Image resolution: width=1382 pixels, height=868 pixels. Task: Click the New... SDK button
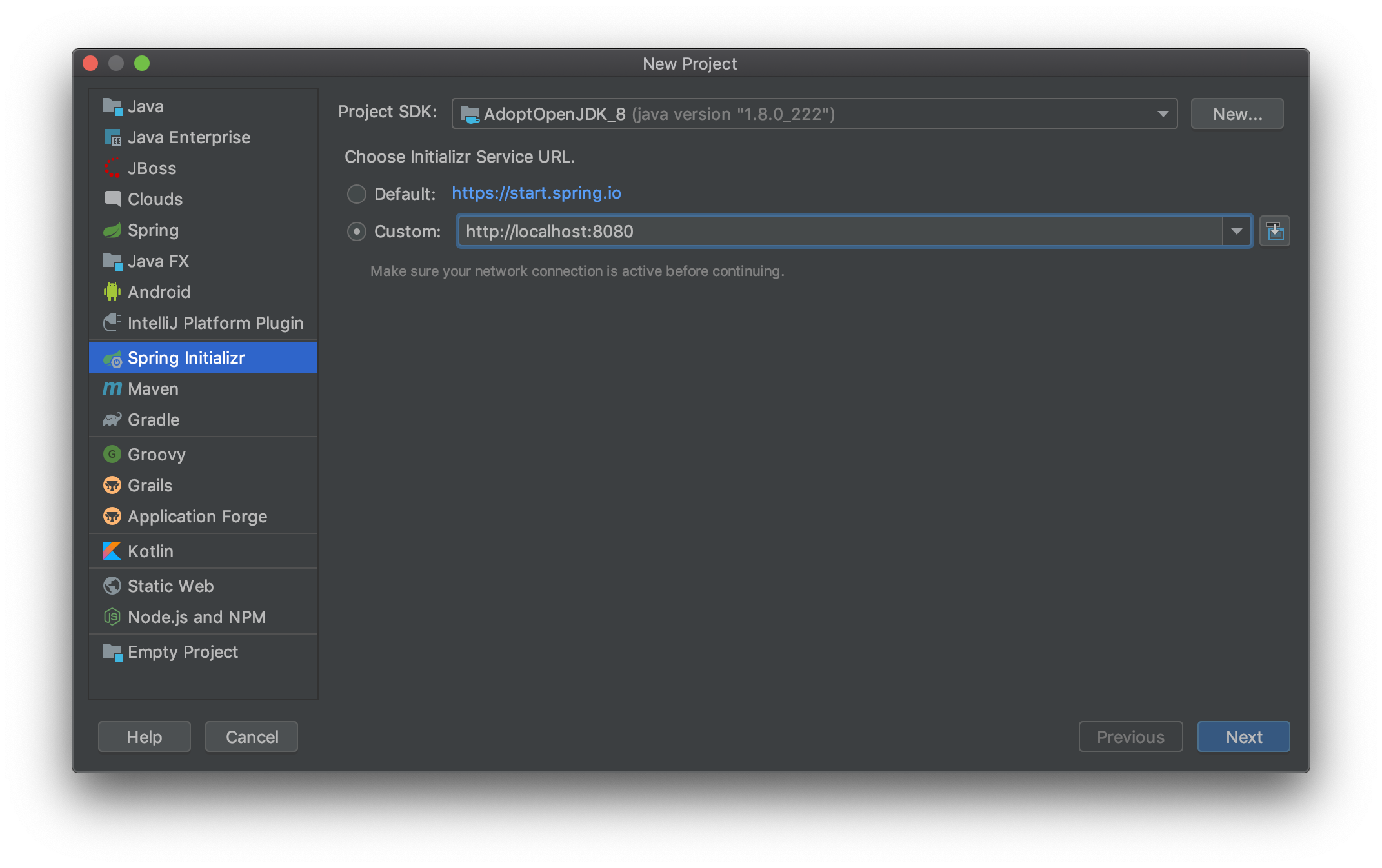(x=1237, y=114)
